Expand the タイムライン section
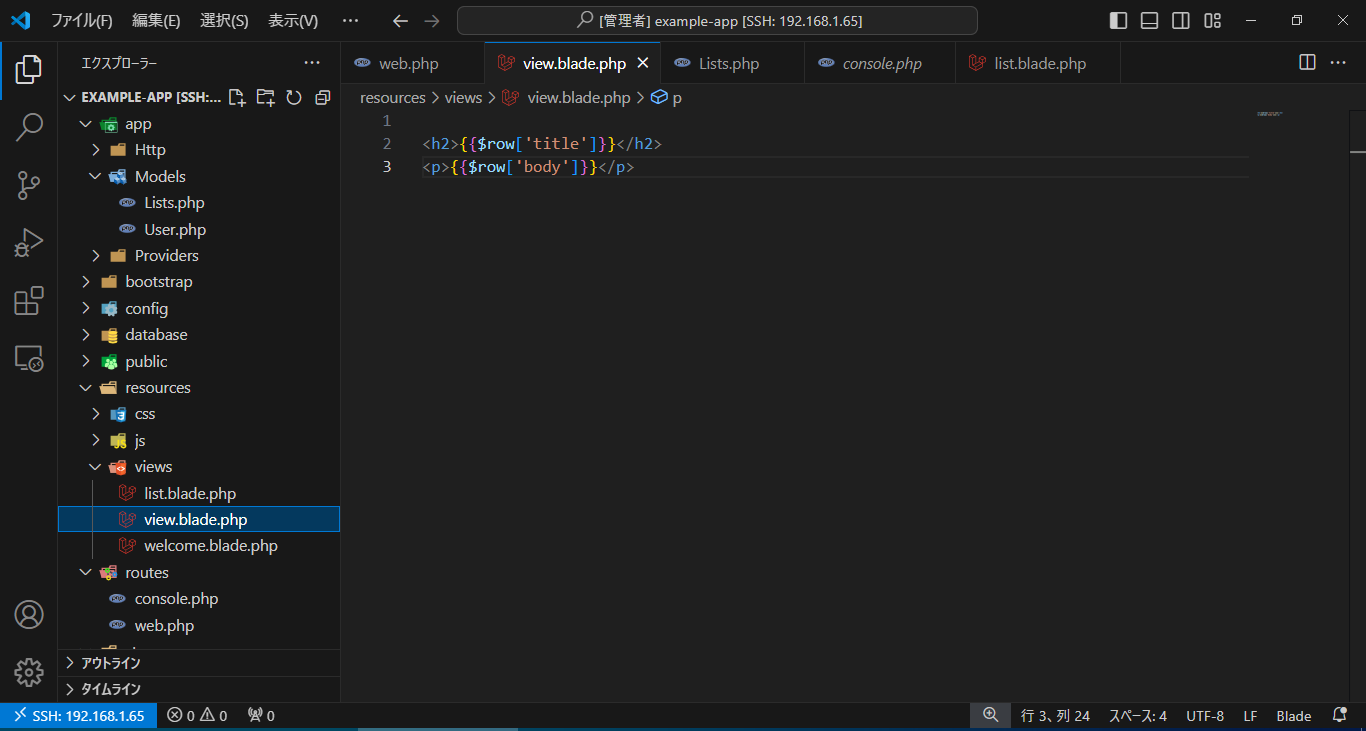This screenshot has width=1366, height=731. pyautogui.click(x=199, y=689)
